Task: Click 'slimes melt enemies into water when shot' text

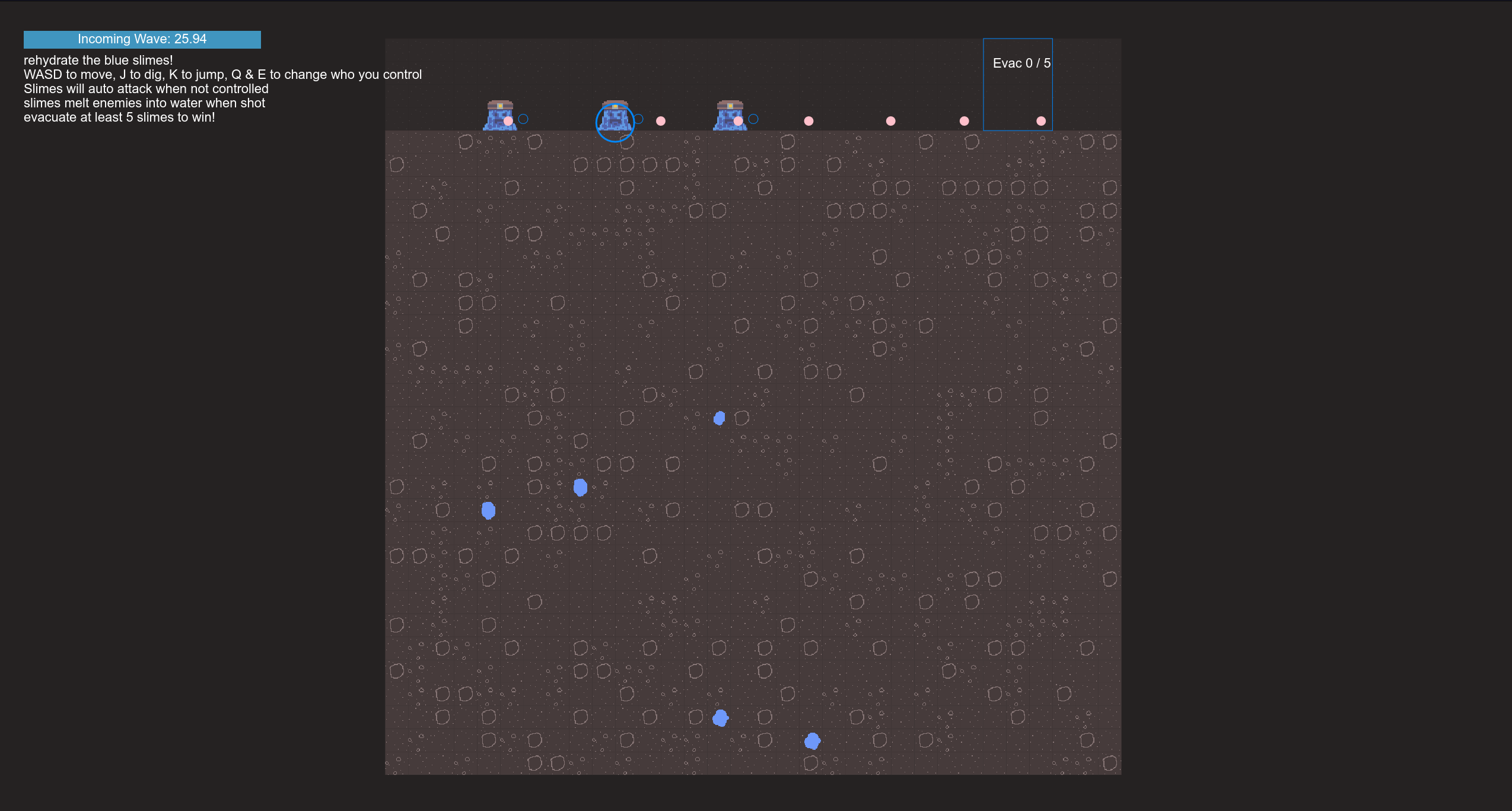Action: pyautogui.click(x=144, y=103)
